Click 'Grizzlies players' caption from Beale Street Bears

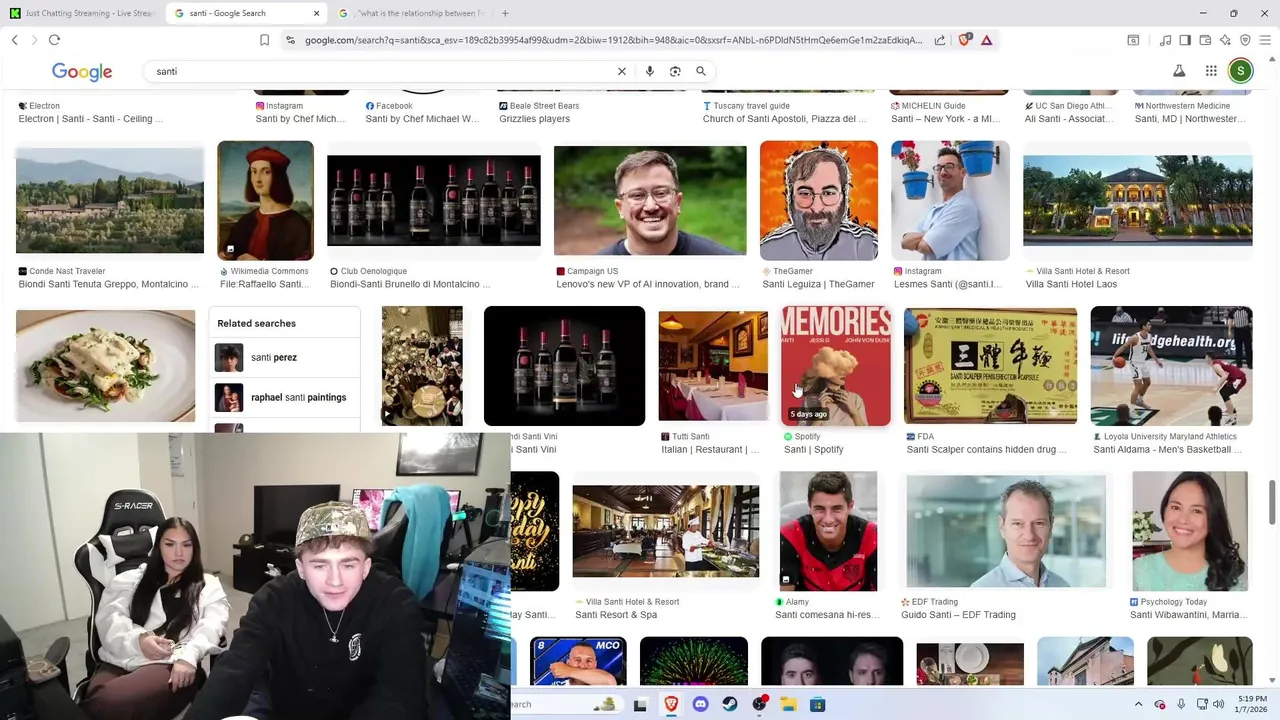pyautogui.click(x=534, y=119)
